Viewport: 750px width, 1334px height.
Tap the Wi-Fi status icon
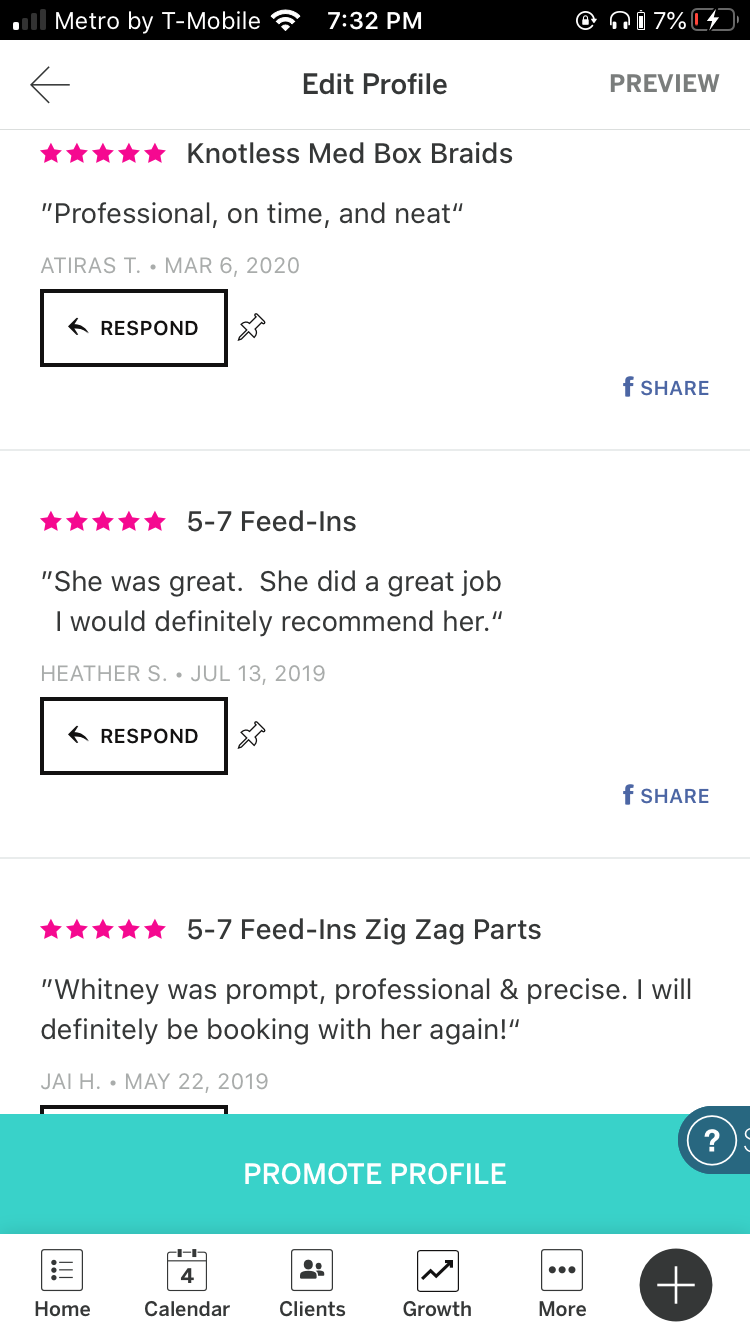tap(286, 20)
